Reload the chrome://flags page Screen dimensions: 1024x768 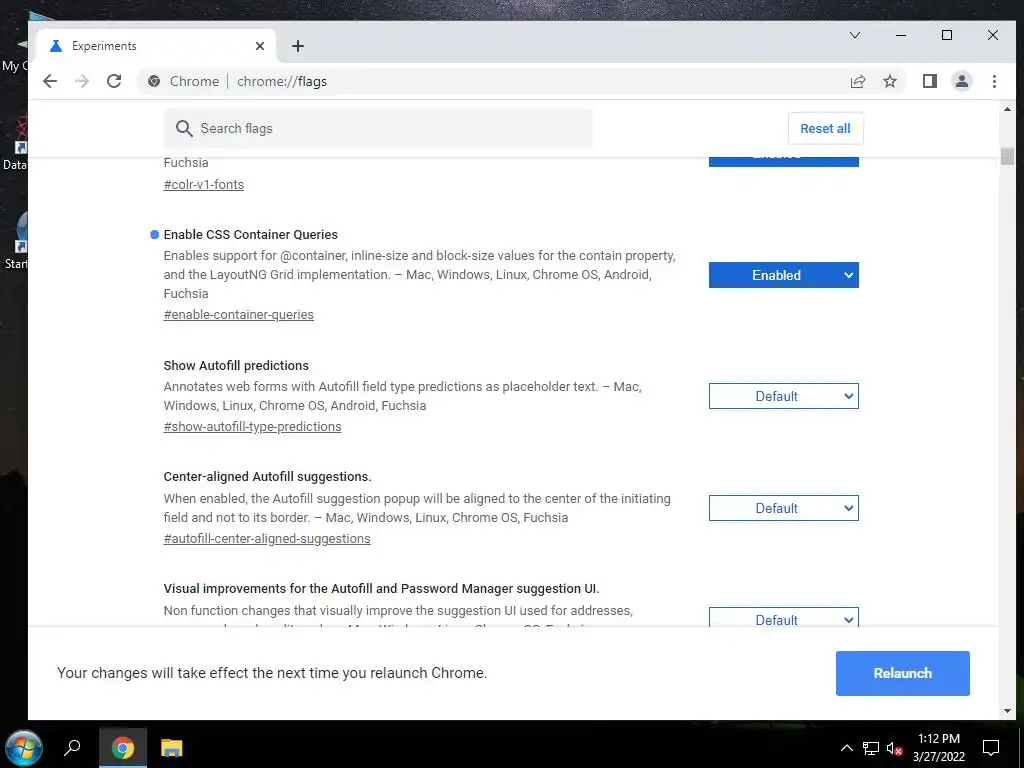[x=114, y=81]
